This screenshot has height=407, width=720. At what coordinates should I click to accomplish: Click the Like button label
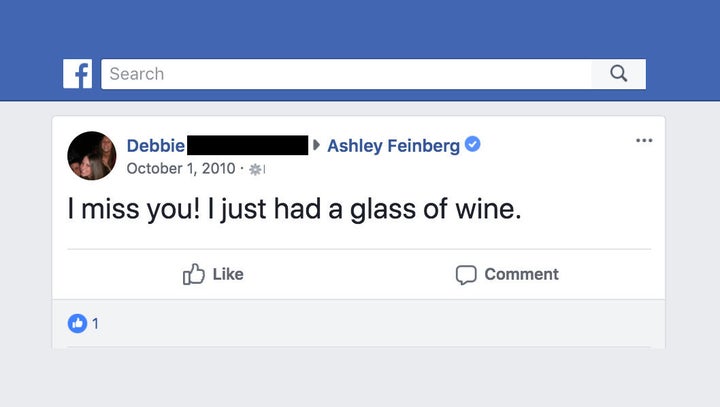click(x=228, y=274)
